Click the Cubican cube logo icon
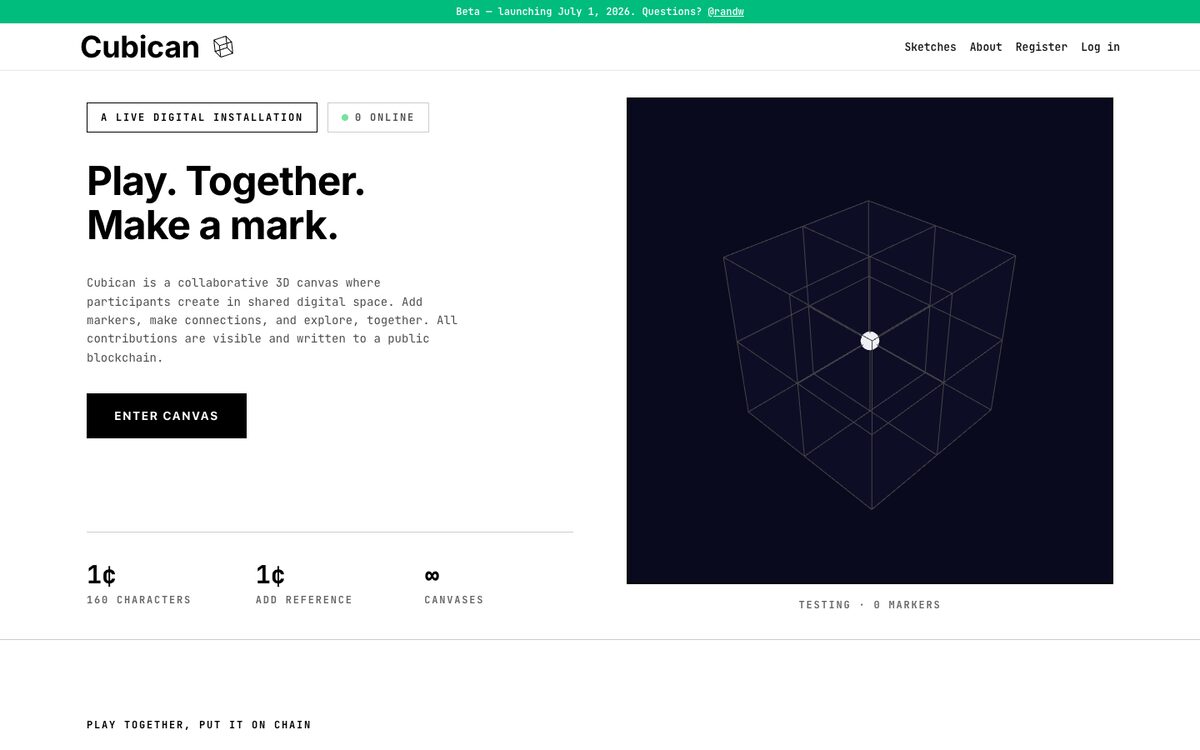Viewport: 1200px width, 750px height. 223,47
